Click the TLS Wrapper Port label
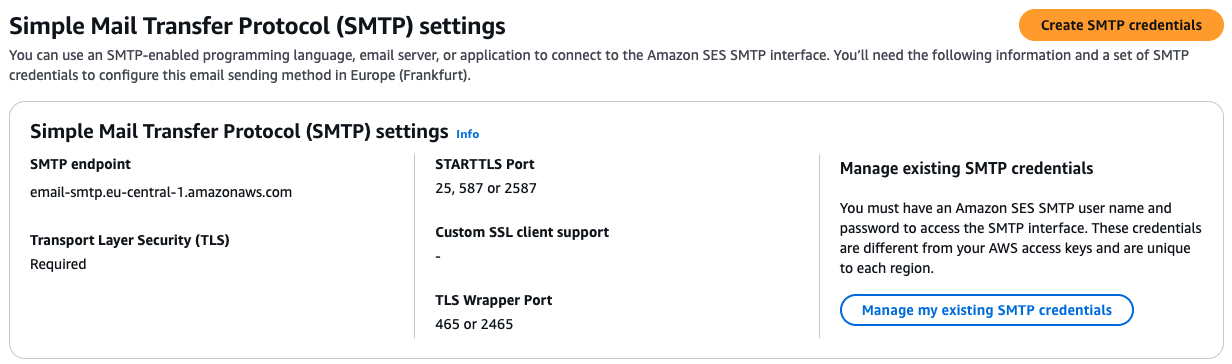This screenshot has width=1232, height=364. [x=494, y=300]
